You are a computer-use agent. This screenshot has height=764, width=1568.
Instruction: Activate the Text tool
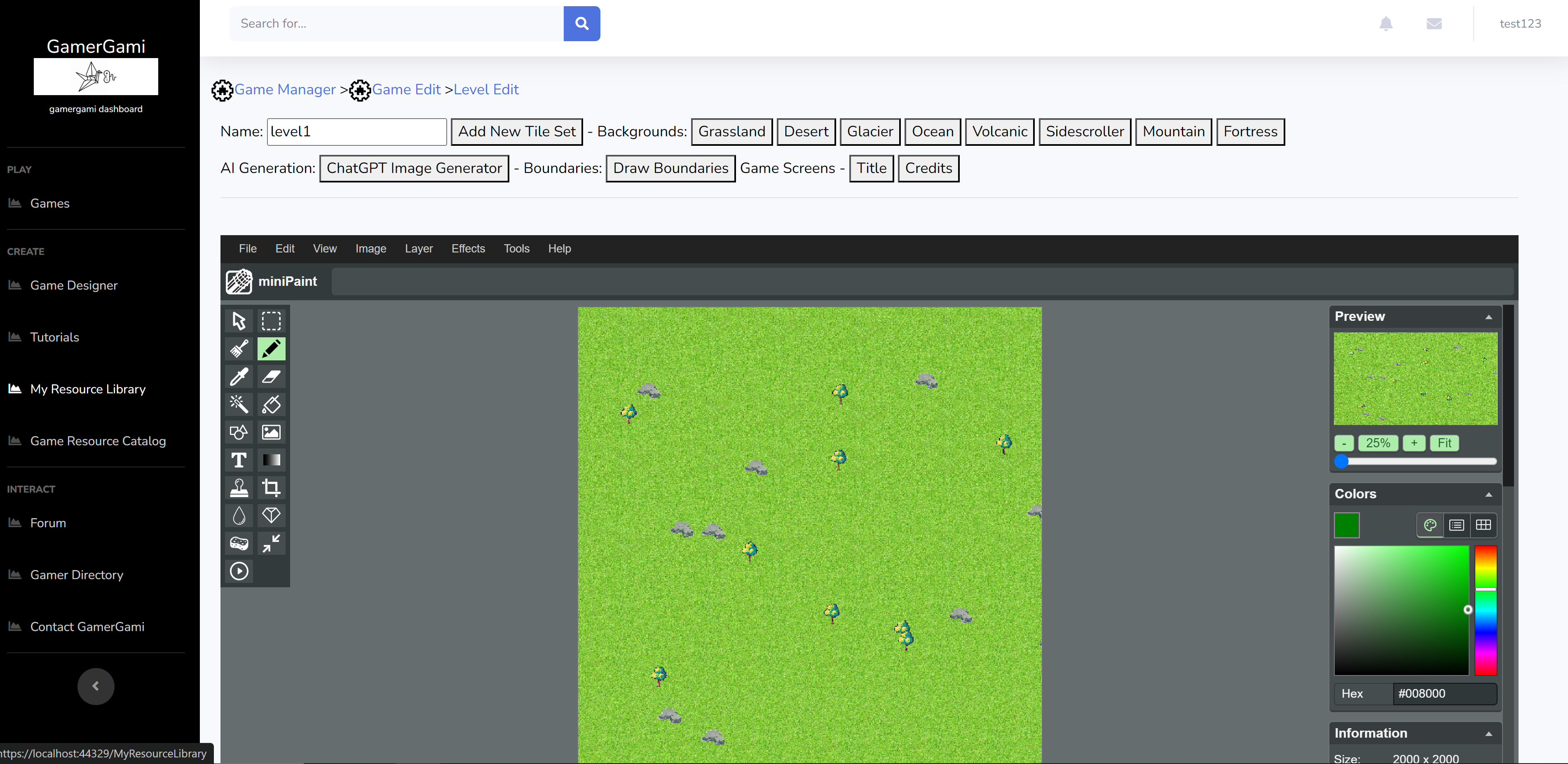pos(239,460)
